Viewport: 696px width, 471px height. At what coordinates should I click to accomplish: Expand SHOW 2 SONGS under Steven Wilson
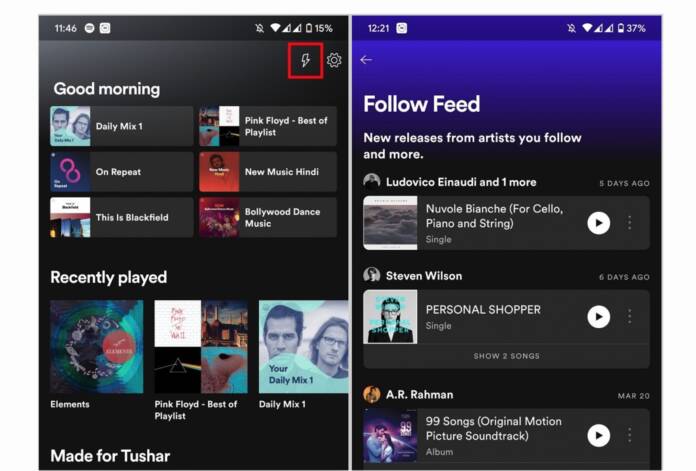pos(506,356)
